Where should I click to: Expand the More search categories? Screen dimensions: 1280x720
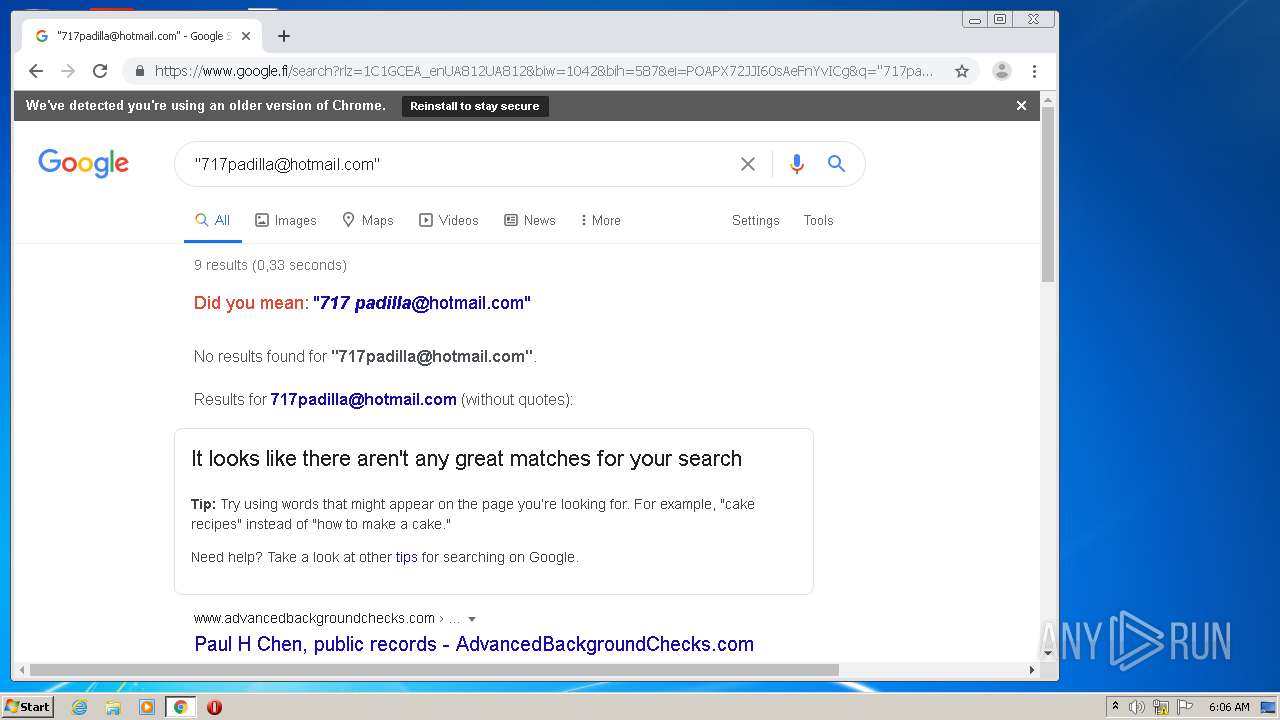pyautogui.click(x=600, y=220)
